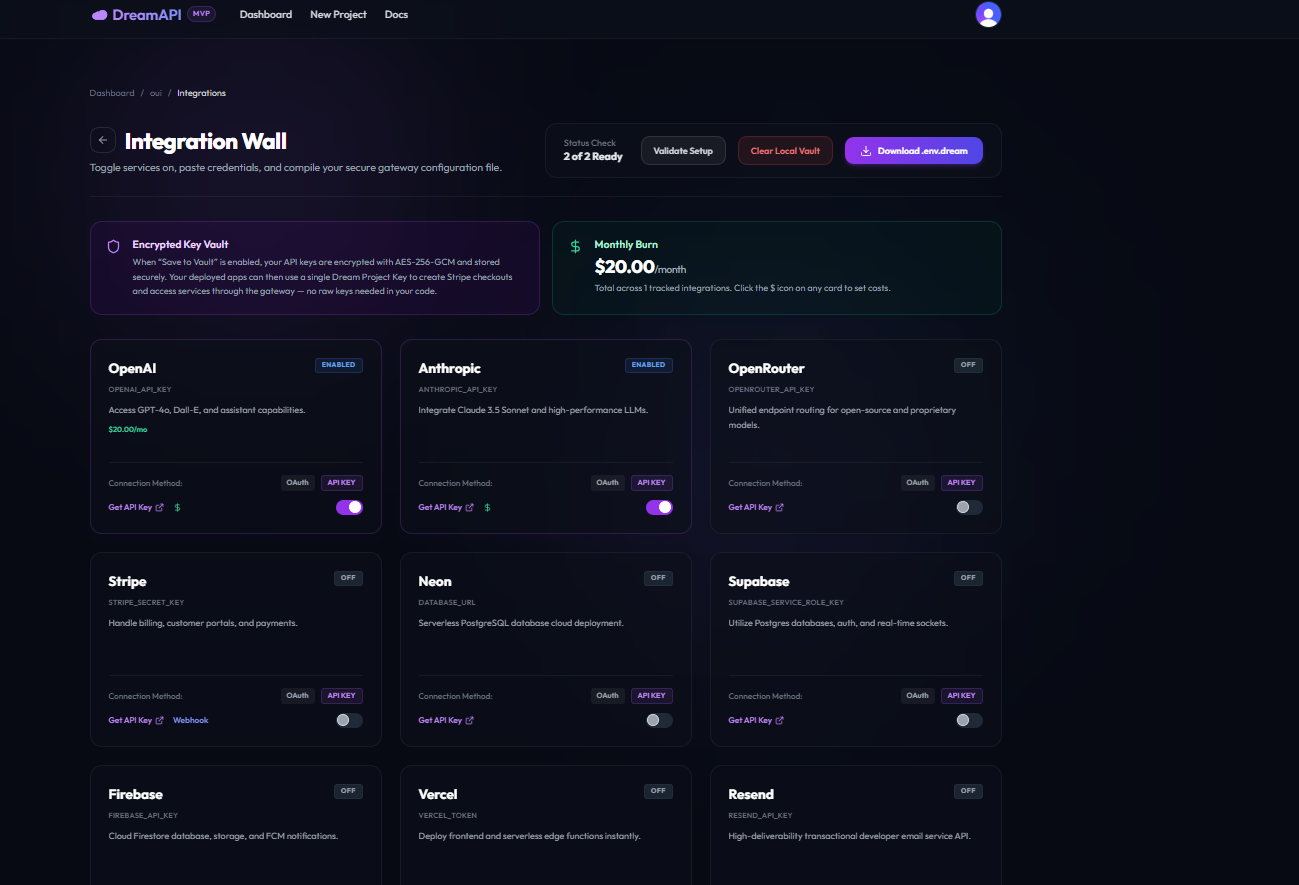Click the Monthly Burn dollar icon
Image resolution: width=1299 pixels, height=885 pixels.
(x=575, y=246)
